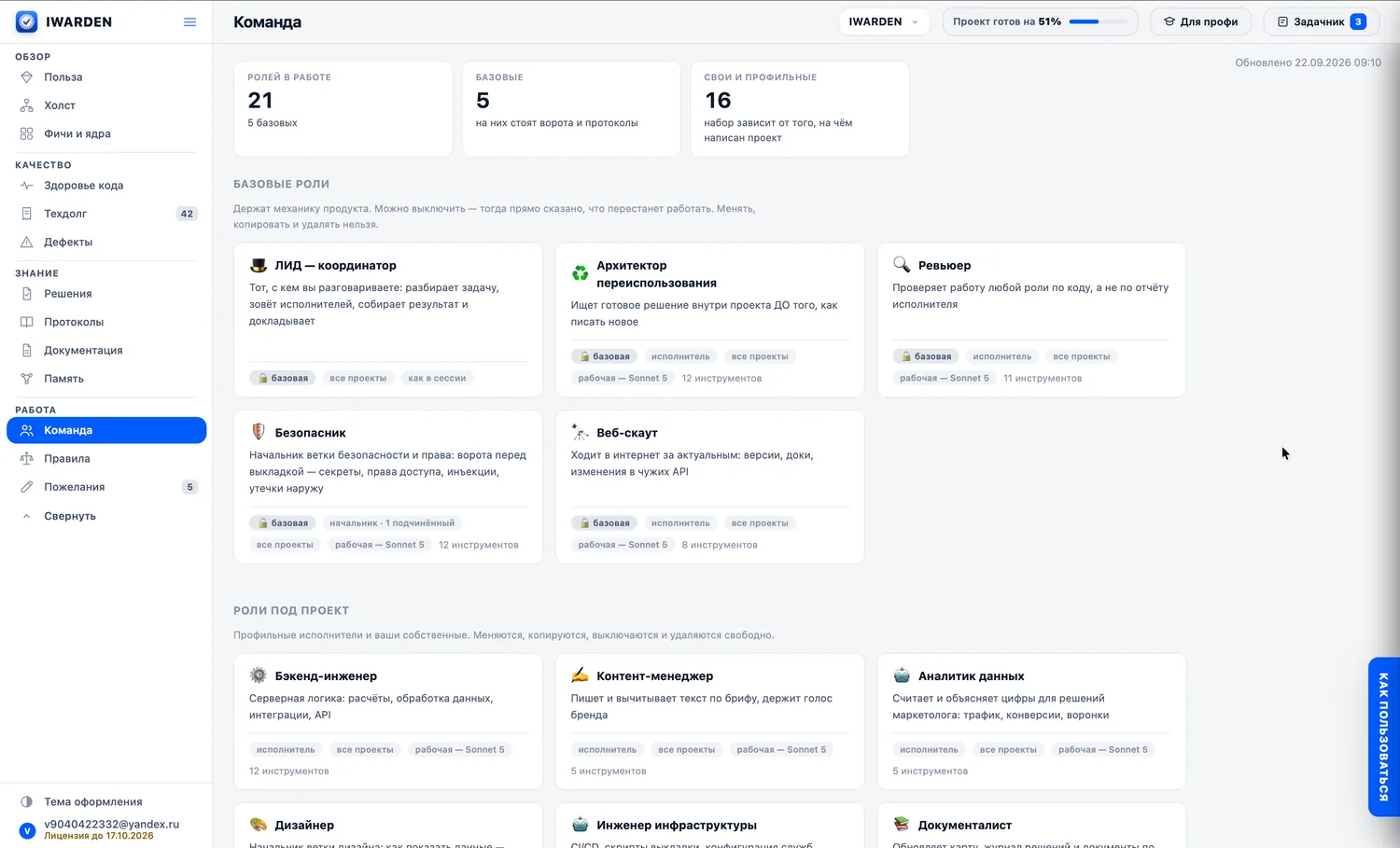Click the Ролей в работе 21 stat card
This screenshot has height=848, width=1400.
[343, 109]
